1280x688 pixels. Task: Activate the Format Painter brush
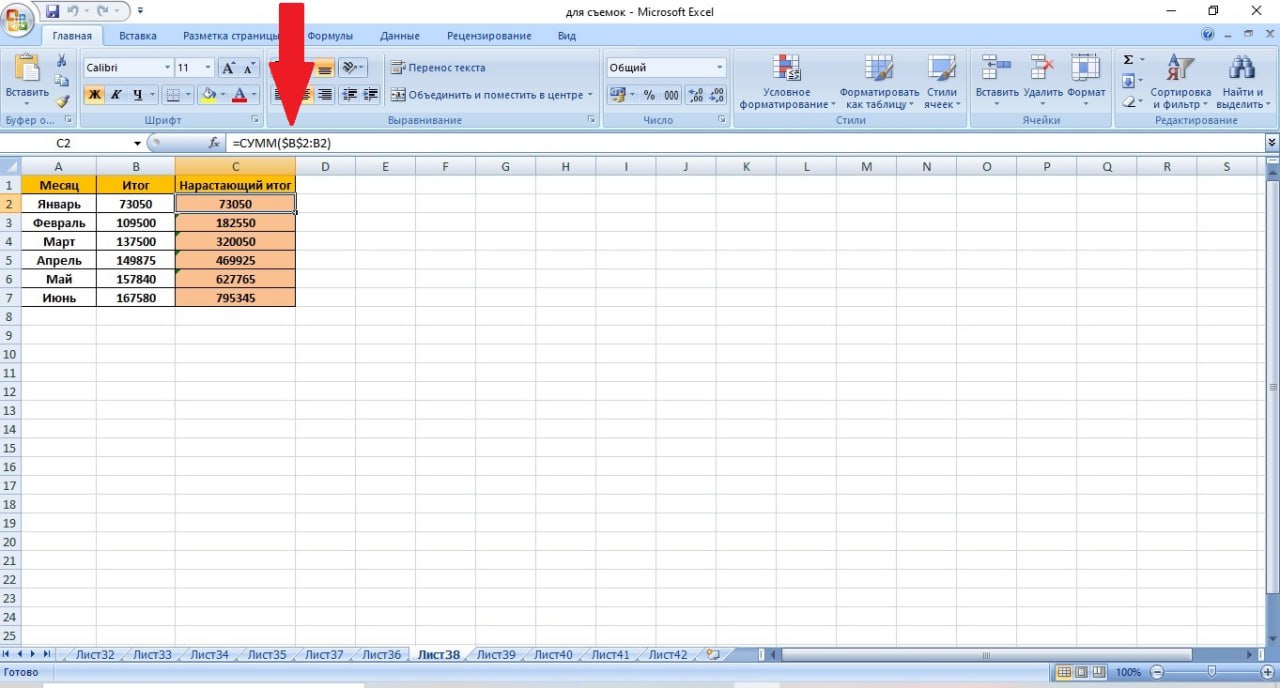coord(62,100)
